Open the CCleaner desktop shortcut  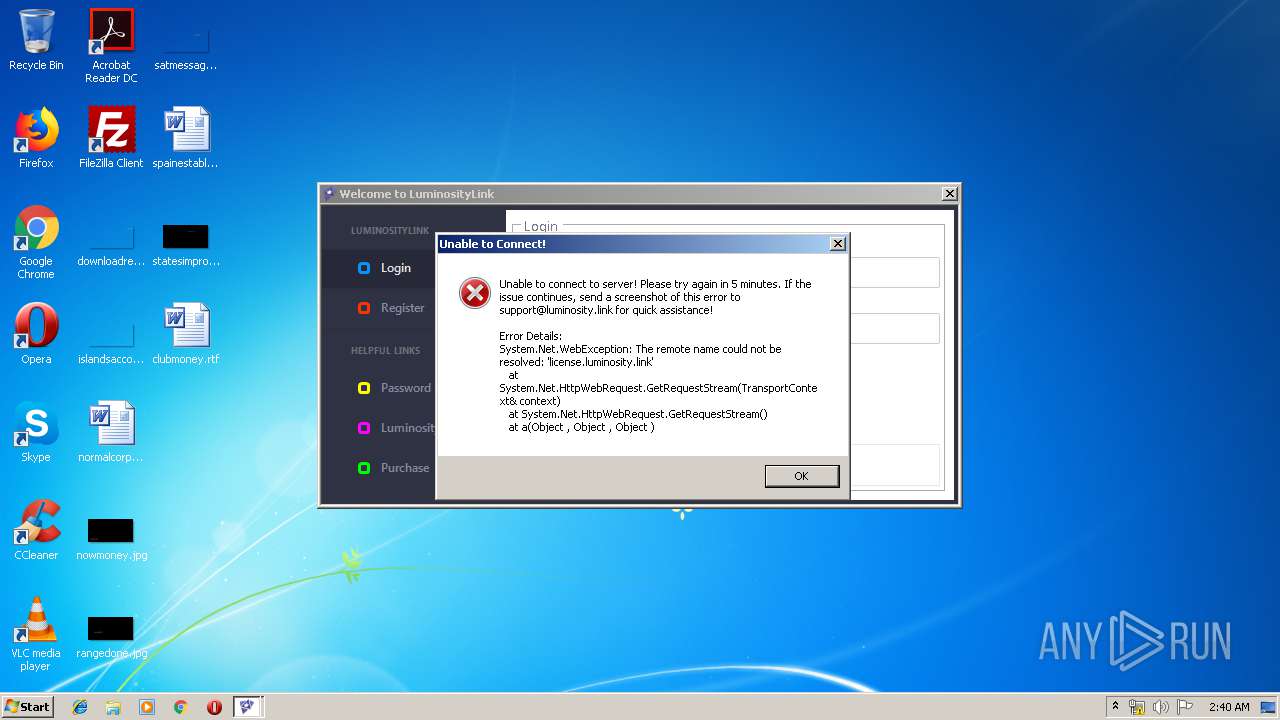[36, 530]
